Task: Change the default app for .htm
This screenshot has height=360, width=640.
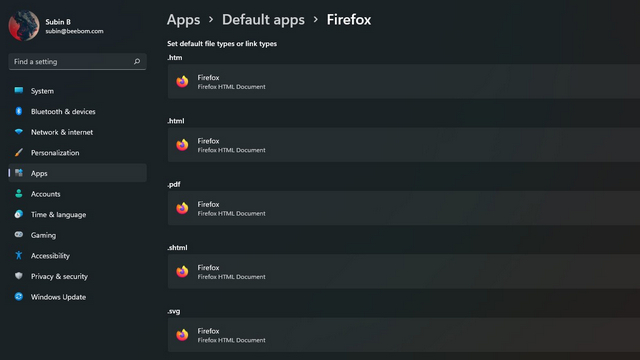Action: coord(404,81)
